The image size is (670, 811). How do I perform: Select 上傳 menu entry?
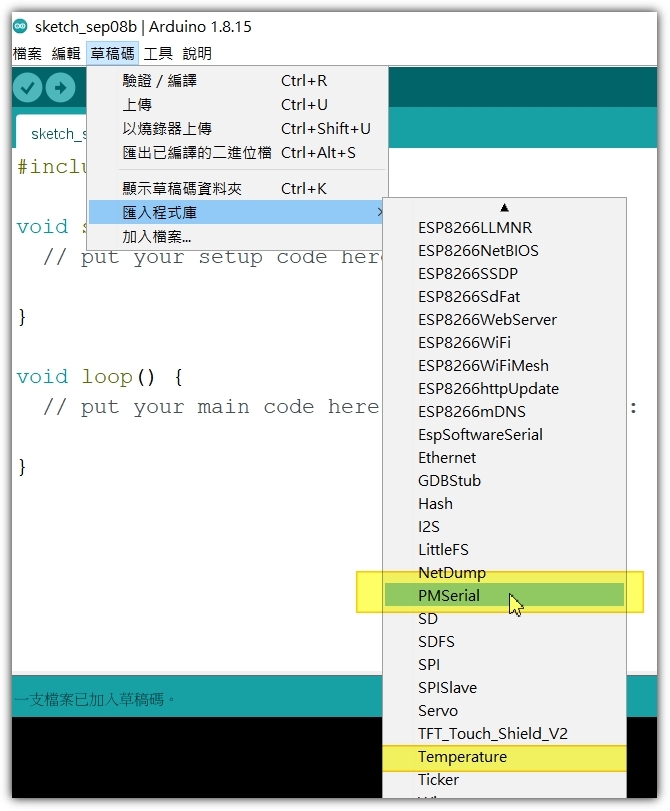[137, 105]
